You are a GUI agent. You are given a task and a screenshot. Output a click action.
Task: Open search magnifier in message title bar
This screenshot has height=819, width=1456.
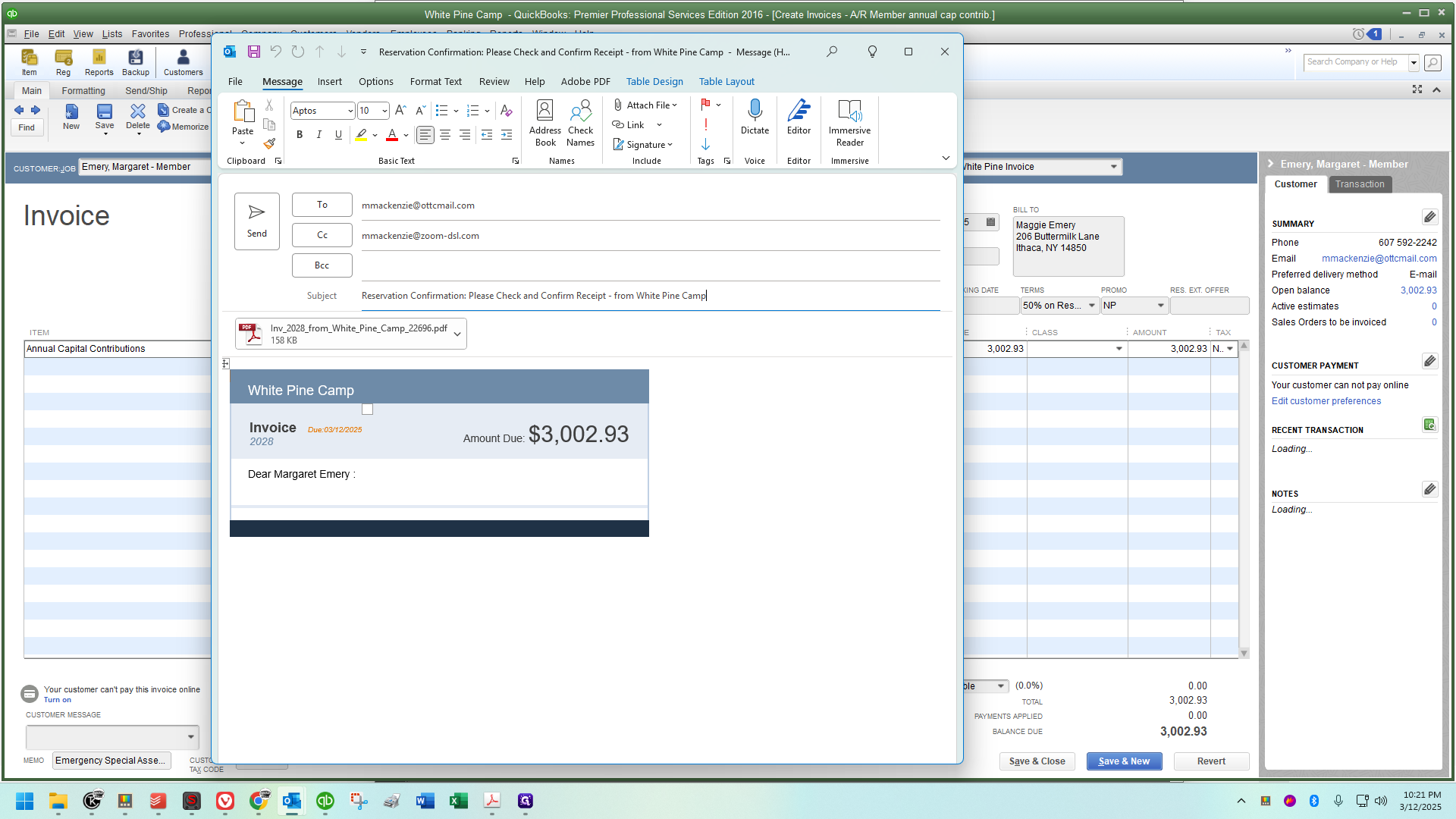click(x=832, y=52)
